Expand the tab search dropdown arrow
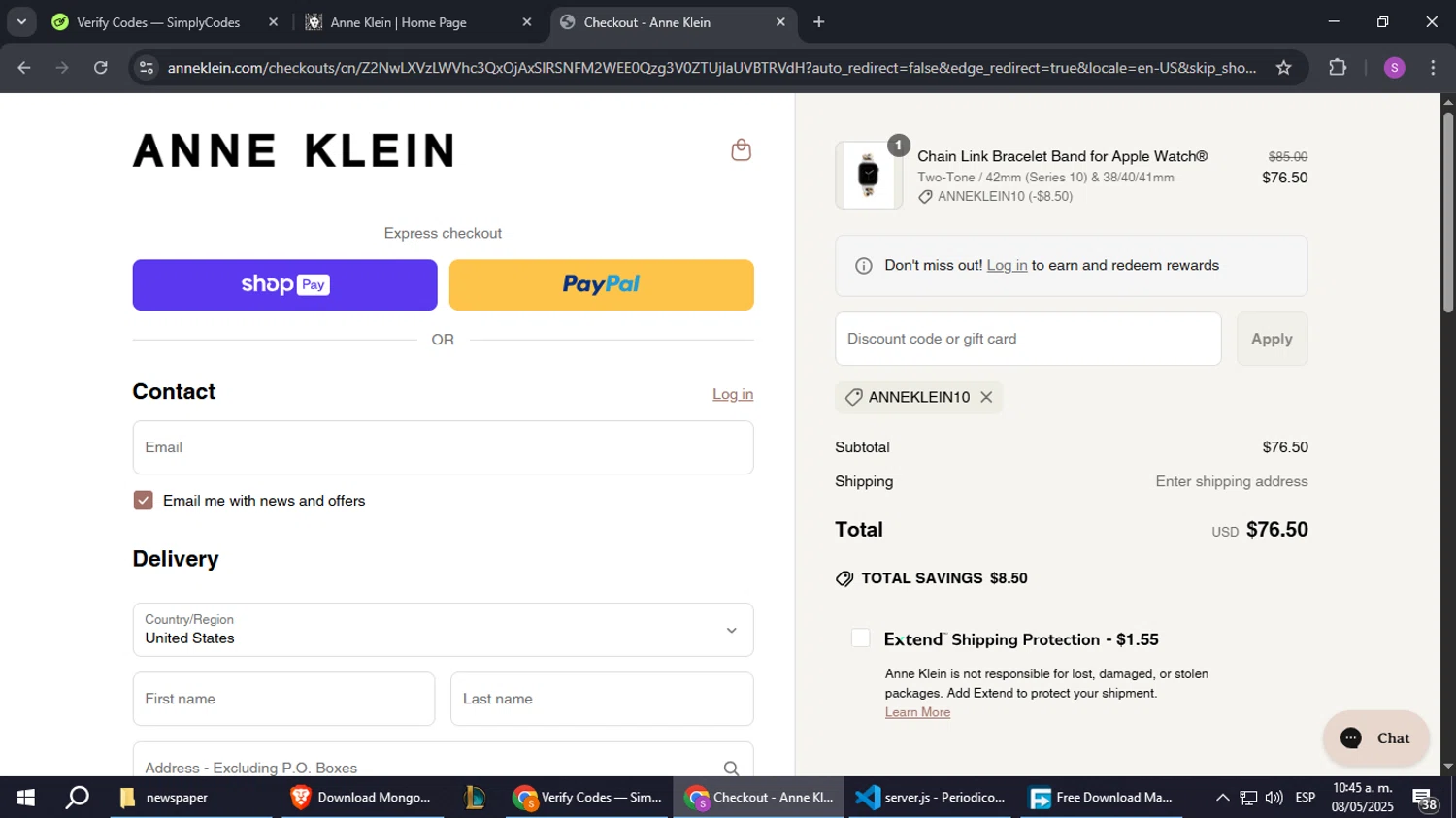 coord(21,22)
